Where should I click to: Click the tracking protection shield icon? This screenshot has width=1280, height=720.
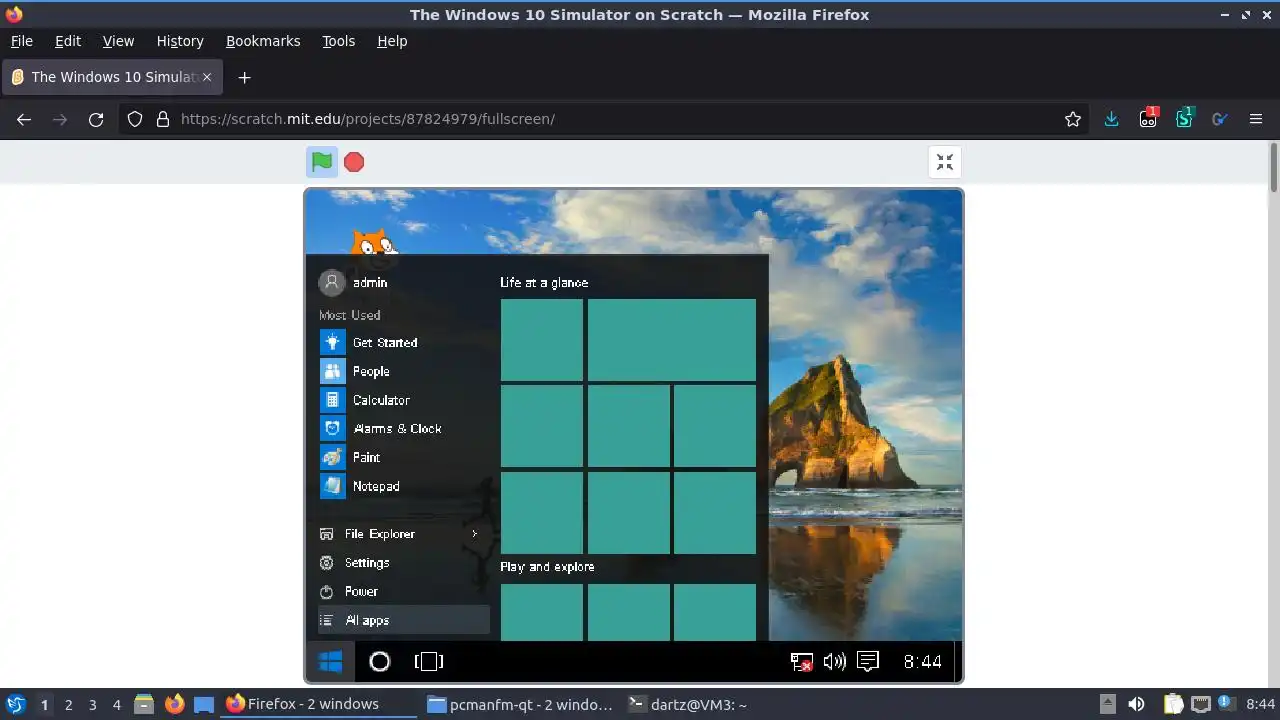[x=135, y=119]
